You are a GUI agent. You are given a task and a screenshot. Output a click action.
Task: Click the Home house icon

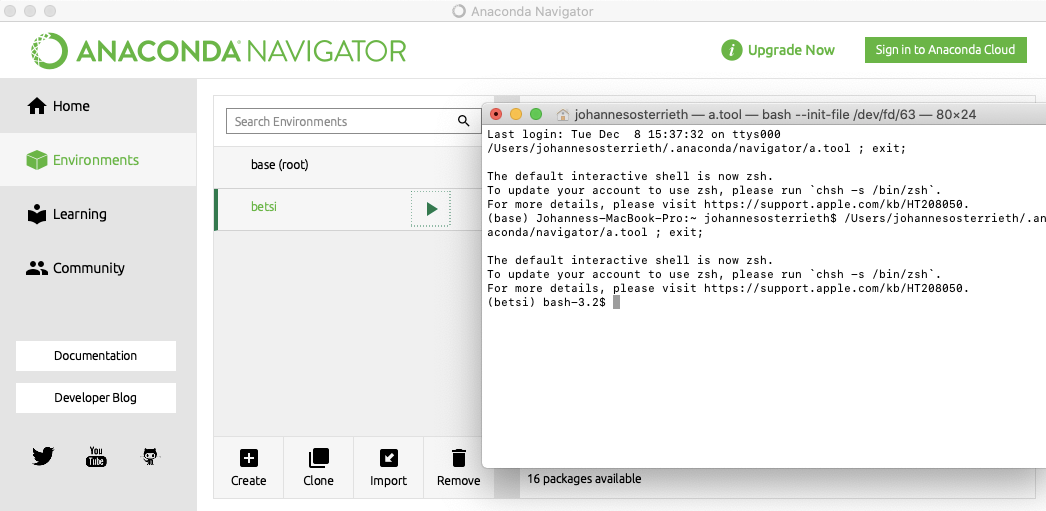(36, 105)
